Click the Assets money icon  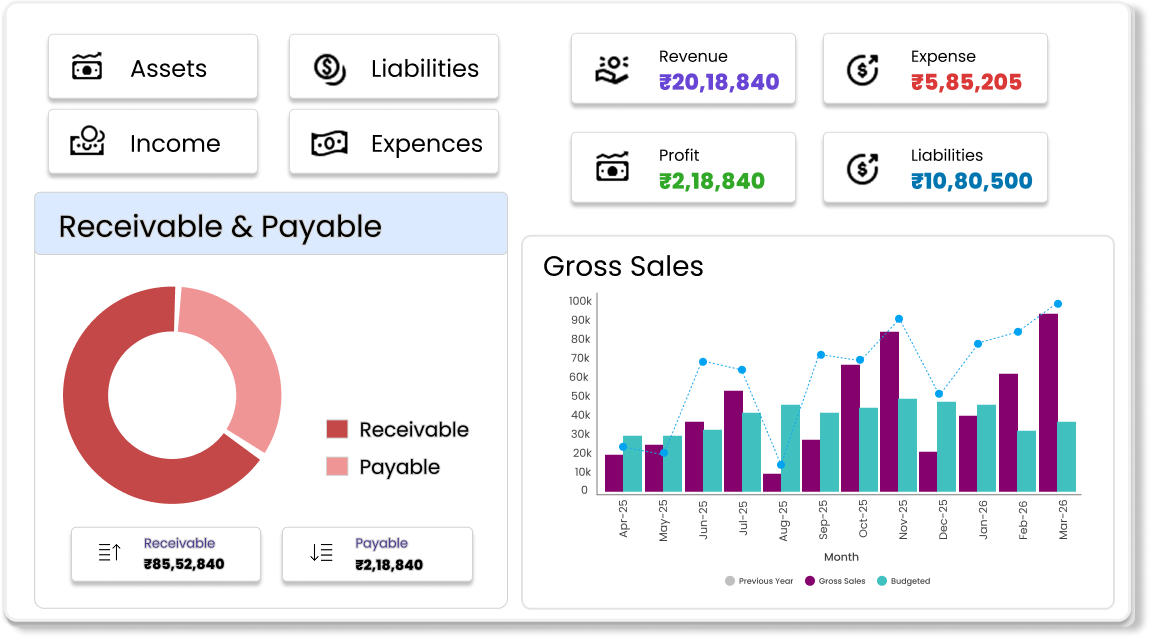(x=88, y=67)
